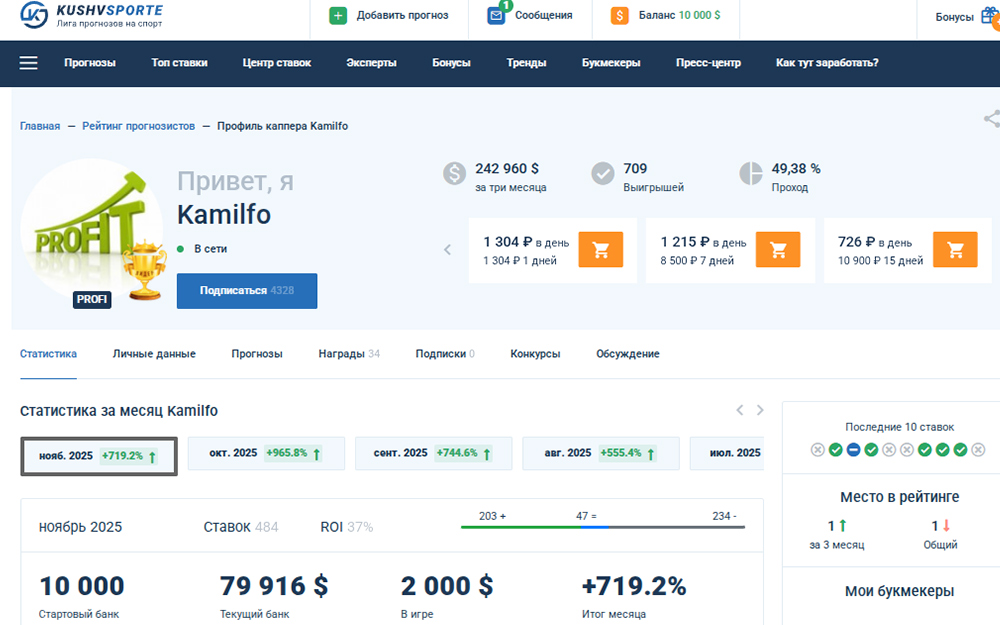The image size is (1000, 625).
Task: Show next months with right chevron
Action: click(760, 410)
